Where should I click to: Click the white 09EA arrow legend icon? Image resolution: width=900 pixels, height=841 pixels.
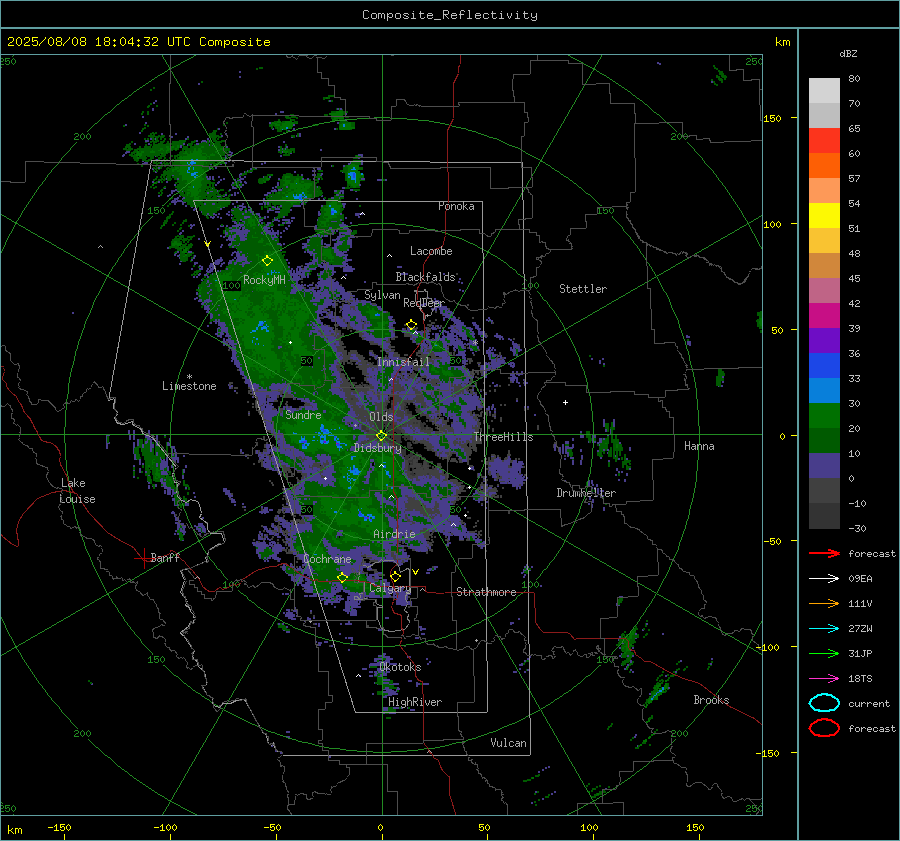(x=824, y=579)
